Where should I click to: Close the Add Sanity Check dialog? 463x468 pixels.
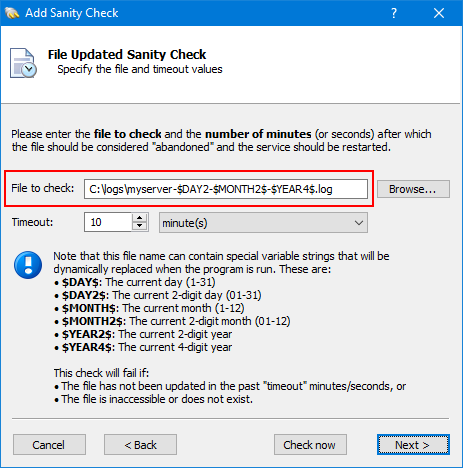439,13
